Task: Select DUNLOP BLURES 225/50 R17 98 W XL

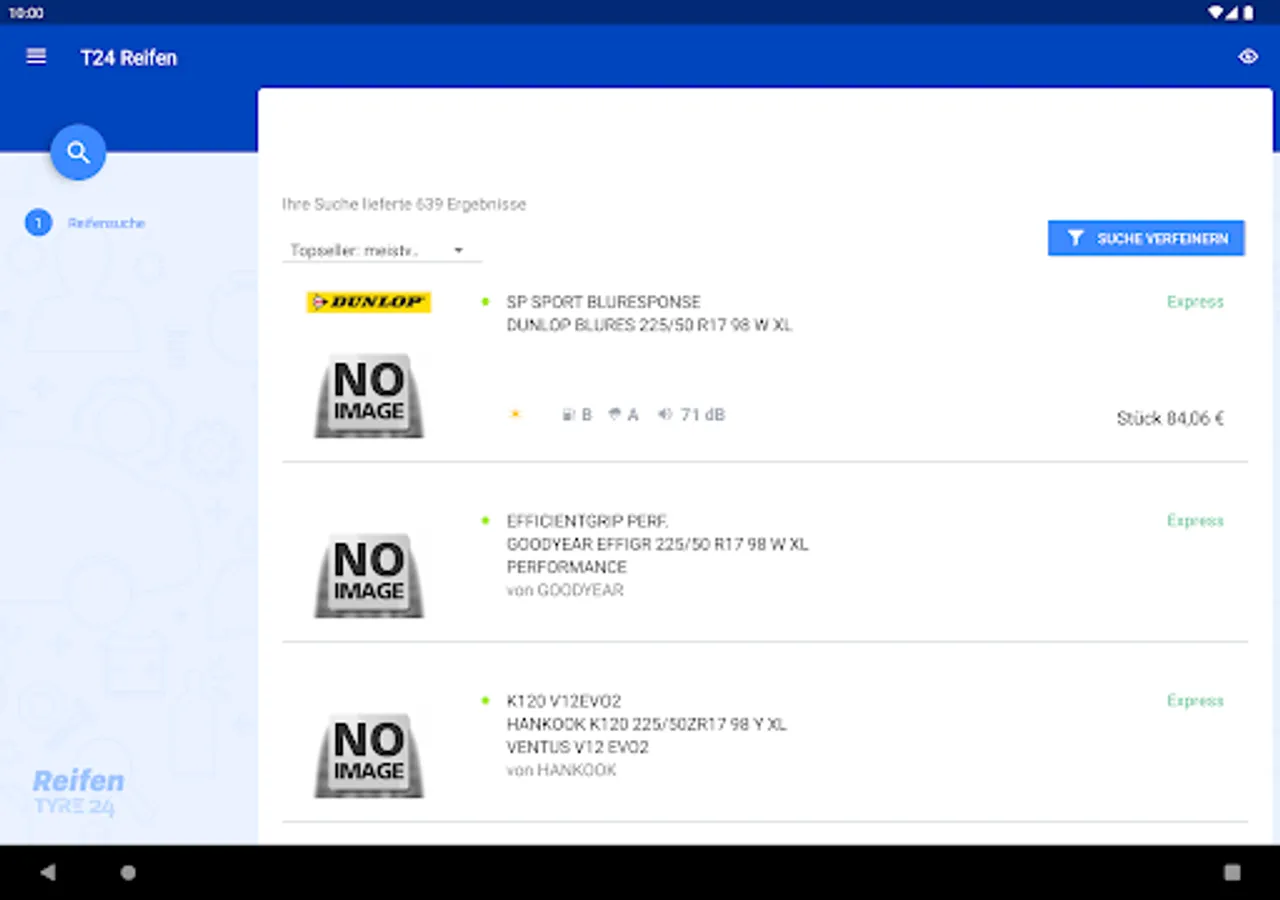Action: (649, 325)
